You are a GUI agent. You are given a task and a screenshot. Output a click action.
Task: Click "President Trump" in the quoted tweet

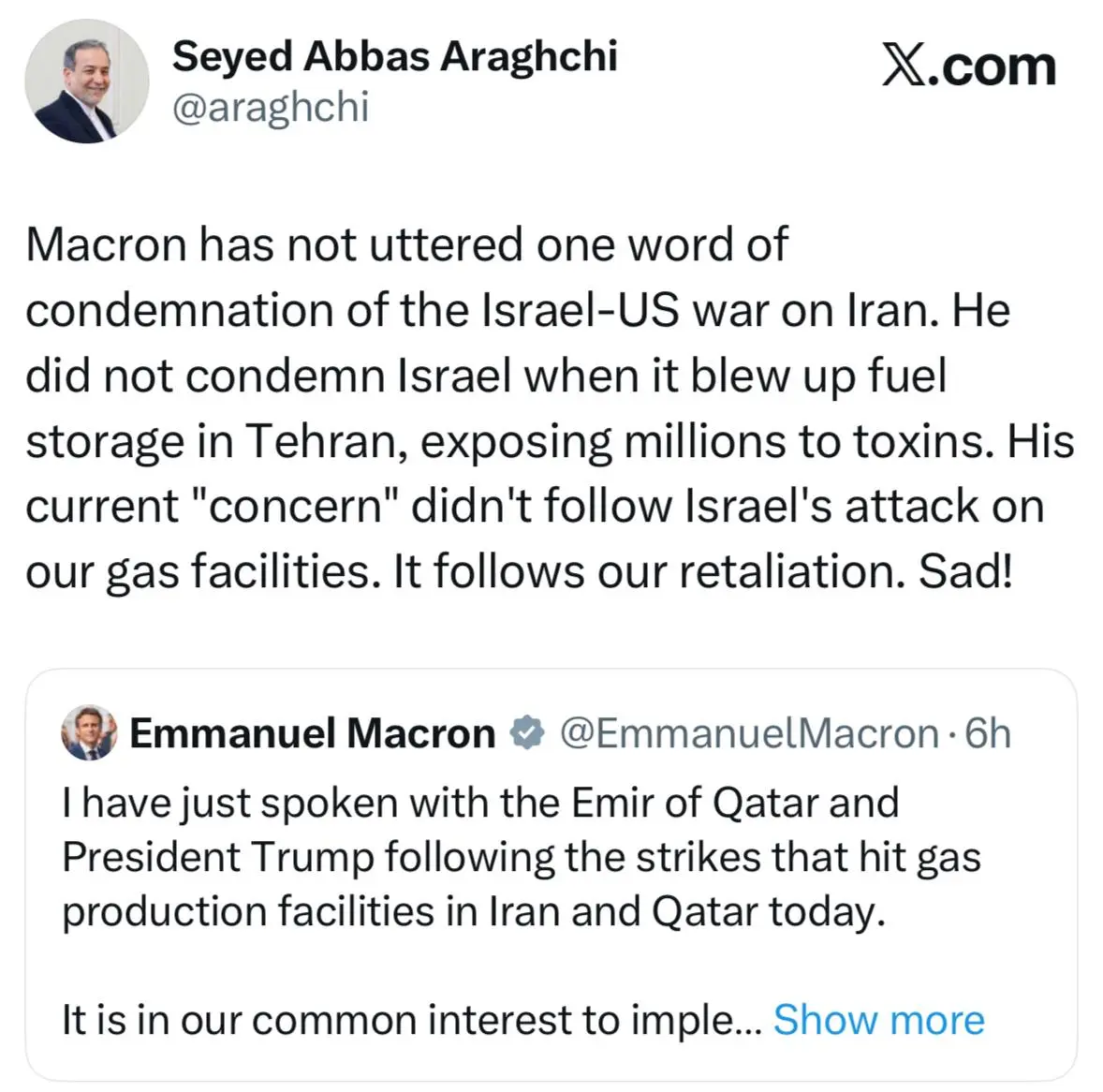tap(218, 858)
